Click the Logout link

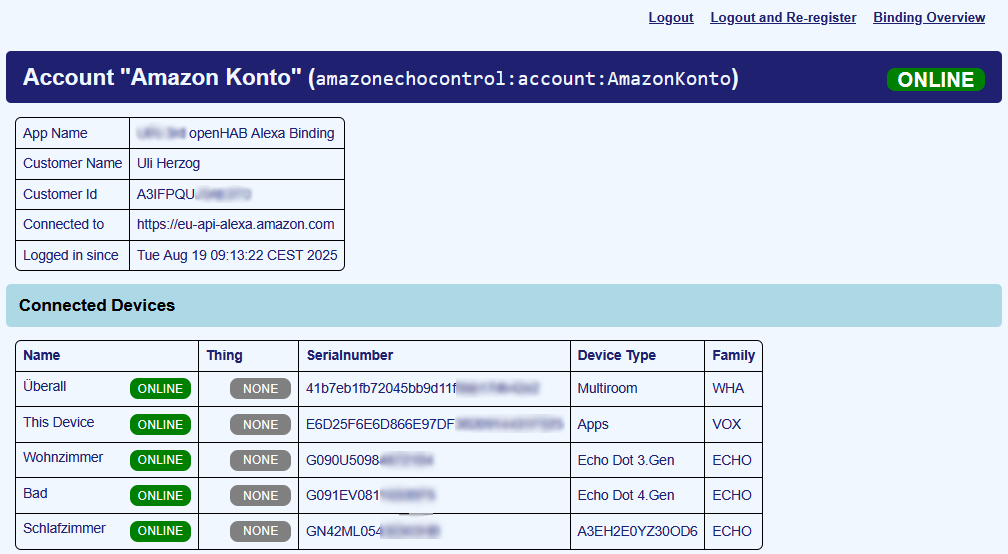pos(670,17)
